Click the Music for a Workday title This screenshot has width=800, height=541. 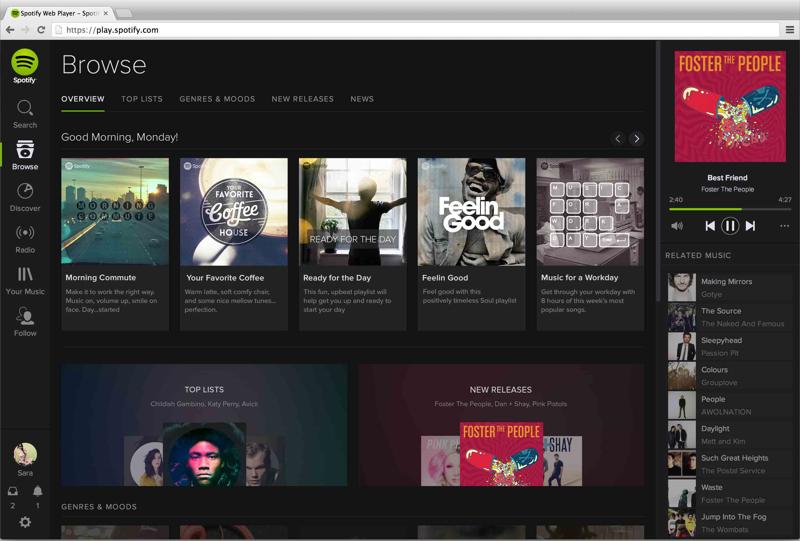(x=579, y=278)
